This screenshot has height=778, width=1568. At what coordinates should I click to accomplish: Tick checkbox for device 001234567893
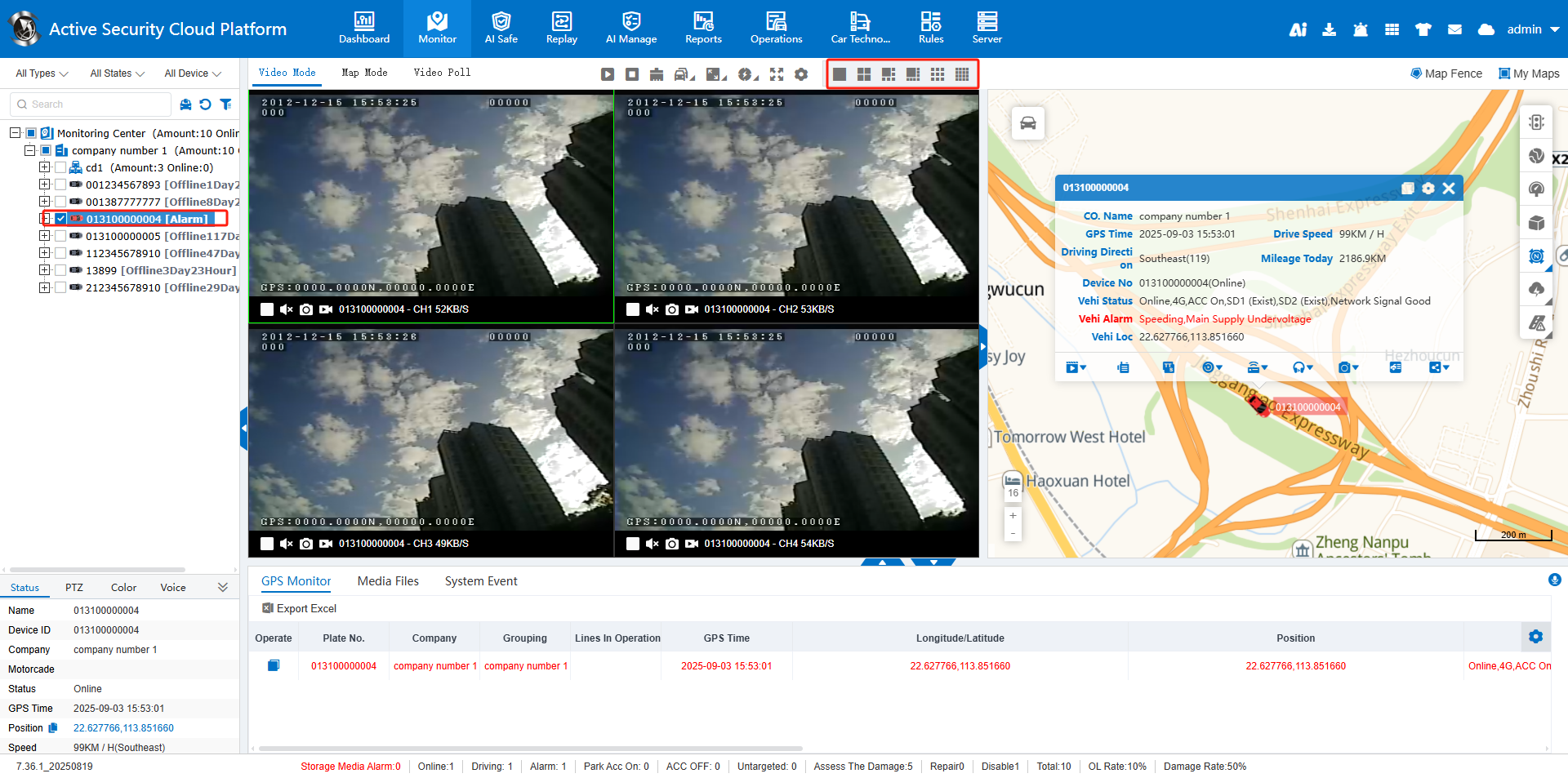(60, 184)
